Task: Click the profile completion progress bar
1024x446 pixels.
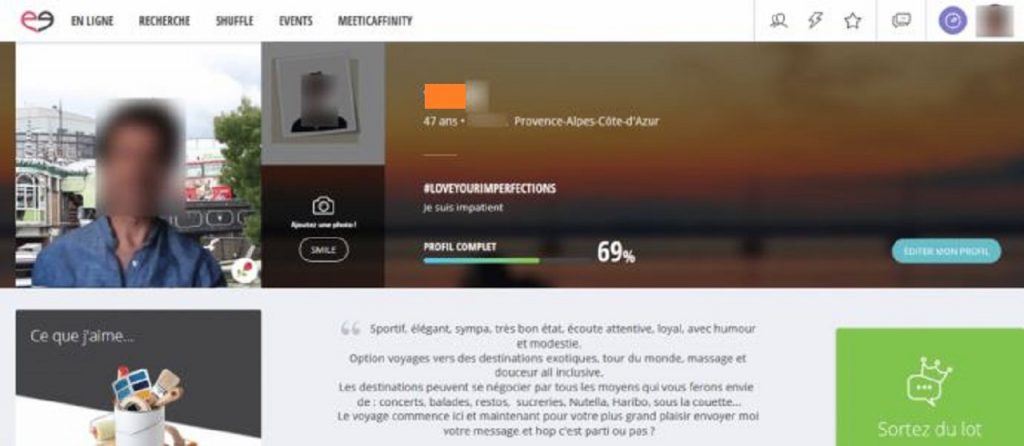Action: (507, 261)
